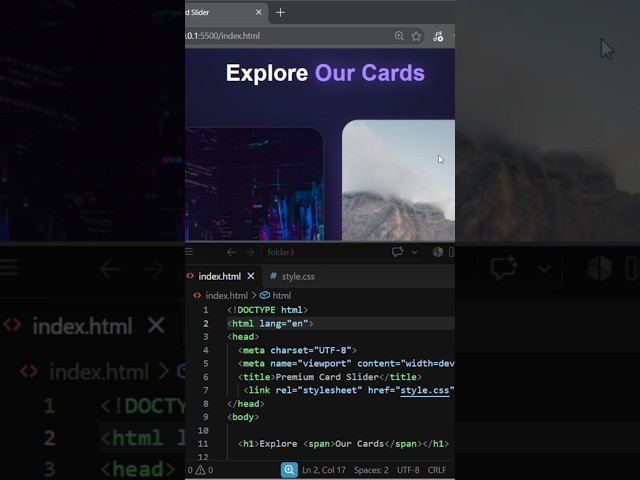
Task: Click the '<body>' tag on line 9
Action: click(x=243, y=417)
